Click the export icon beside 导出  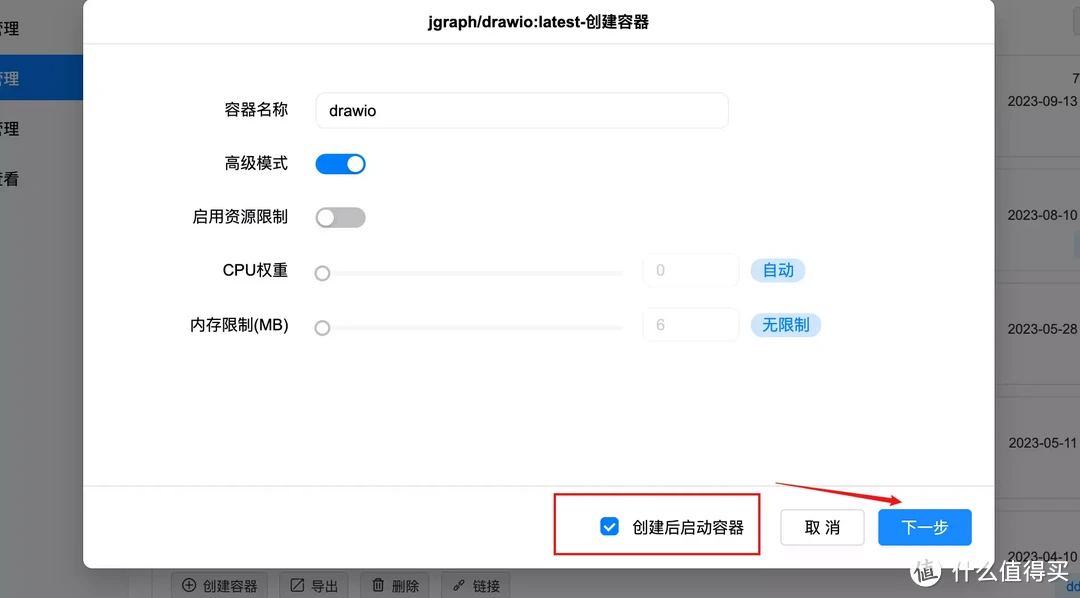297,586
